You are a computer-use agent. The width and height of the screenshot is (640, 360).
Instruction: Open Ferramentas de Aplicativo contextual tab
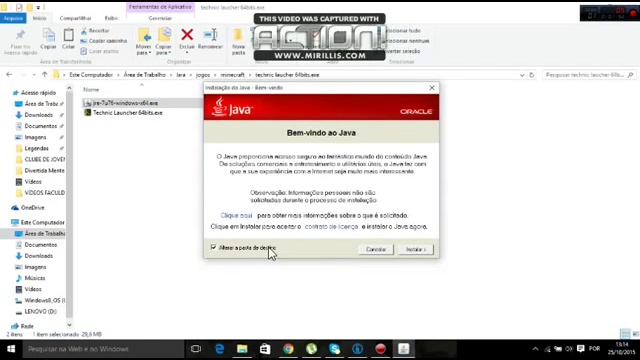(160, 7)
